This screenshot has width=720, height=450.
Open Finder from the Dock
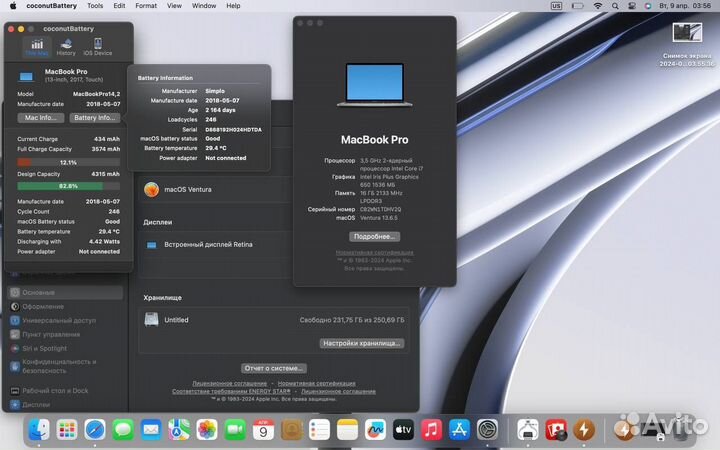coord(39,430)
